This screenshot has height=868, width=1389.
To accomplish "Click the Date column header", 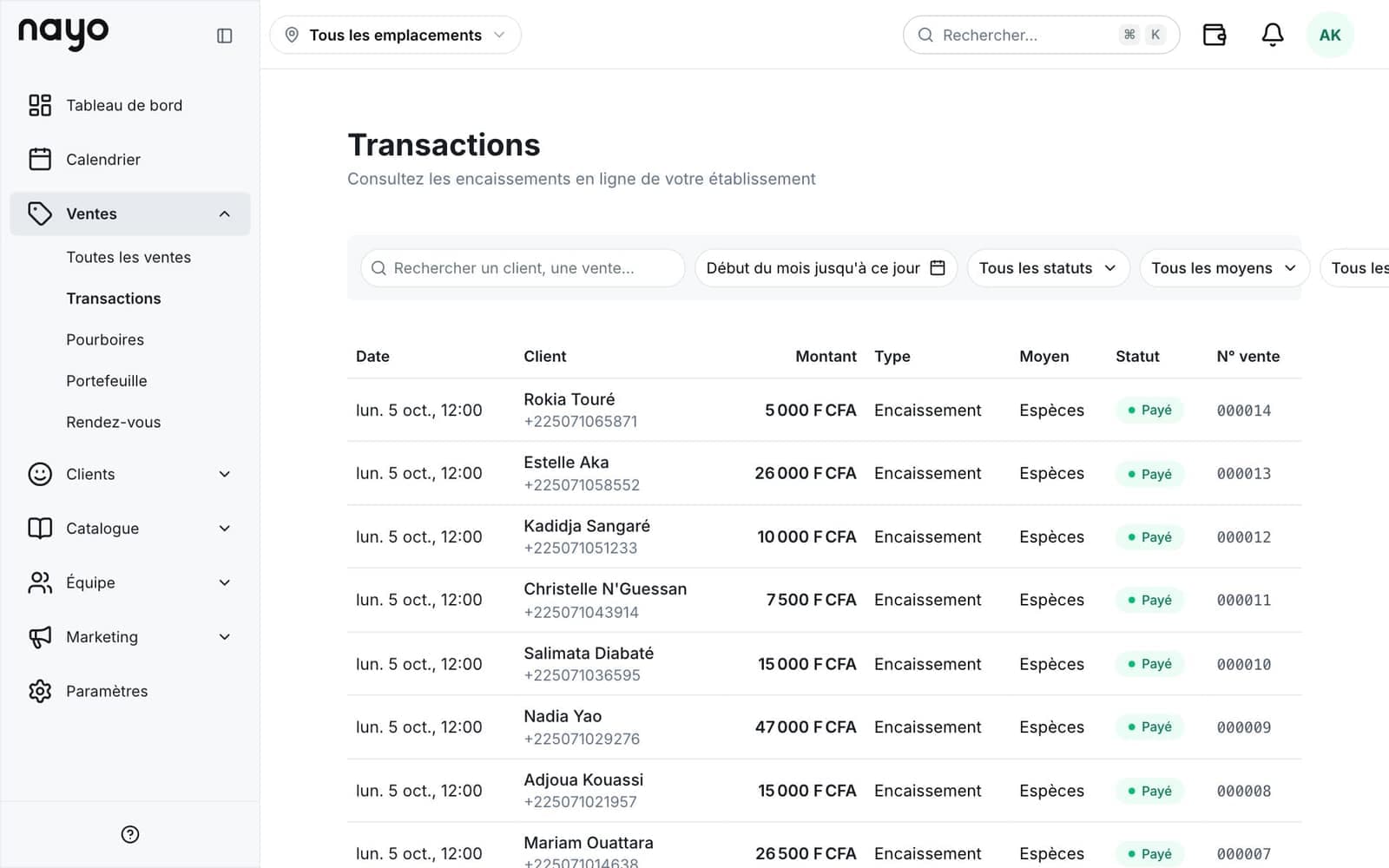I will [x=372, y=356].
